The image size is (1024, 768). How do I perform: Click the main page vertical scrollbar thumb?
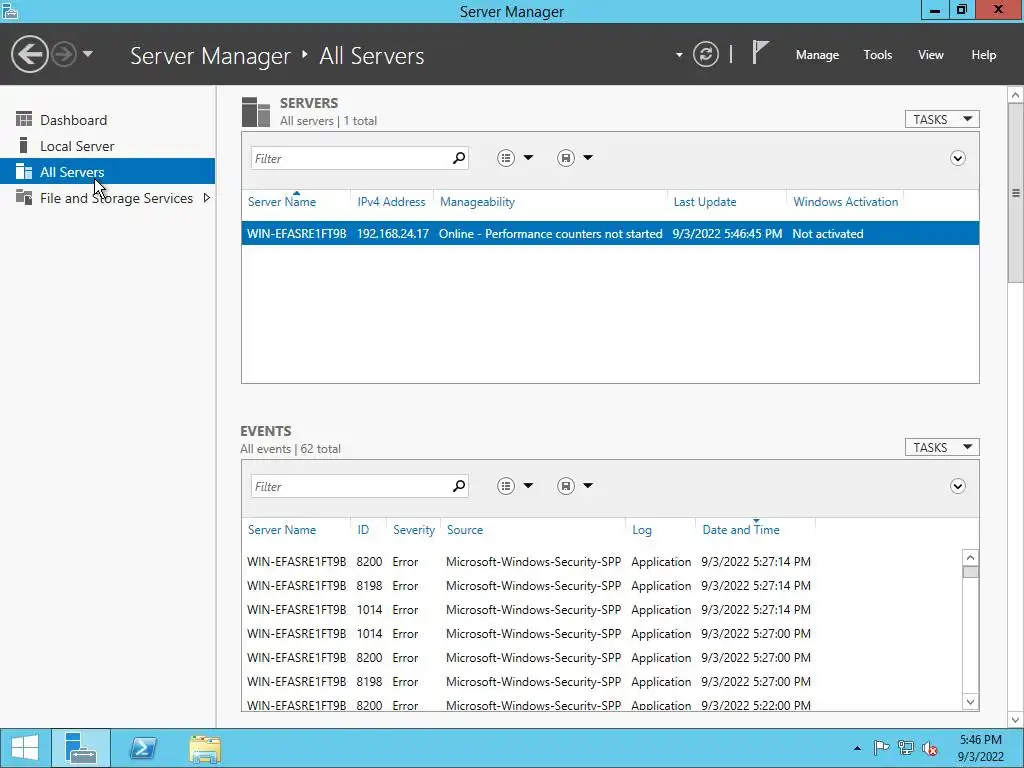point(1016,193)
